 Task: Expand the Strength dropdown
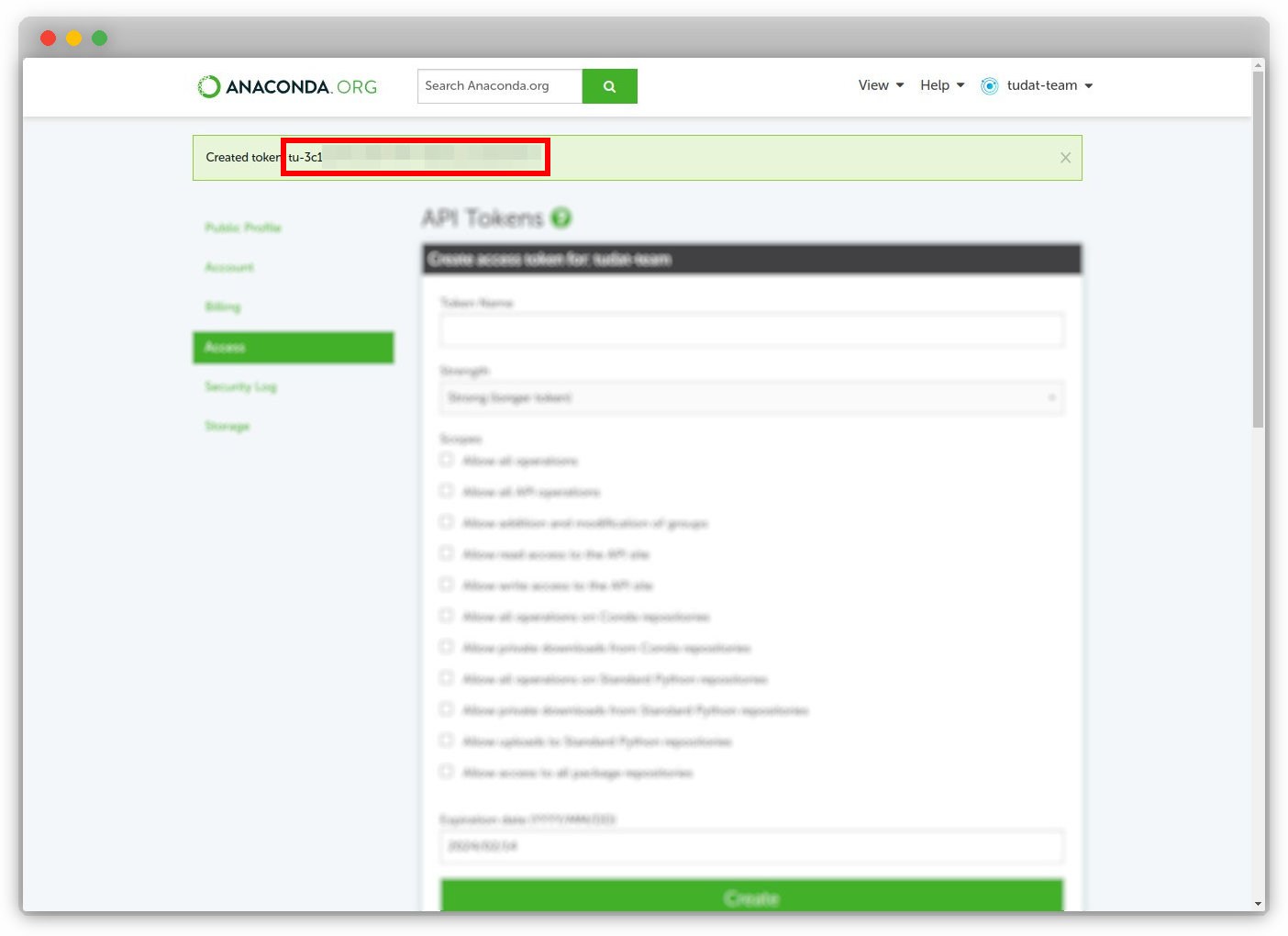pos(752,398)
